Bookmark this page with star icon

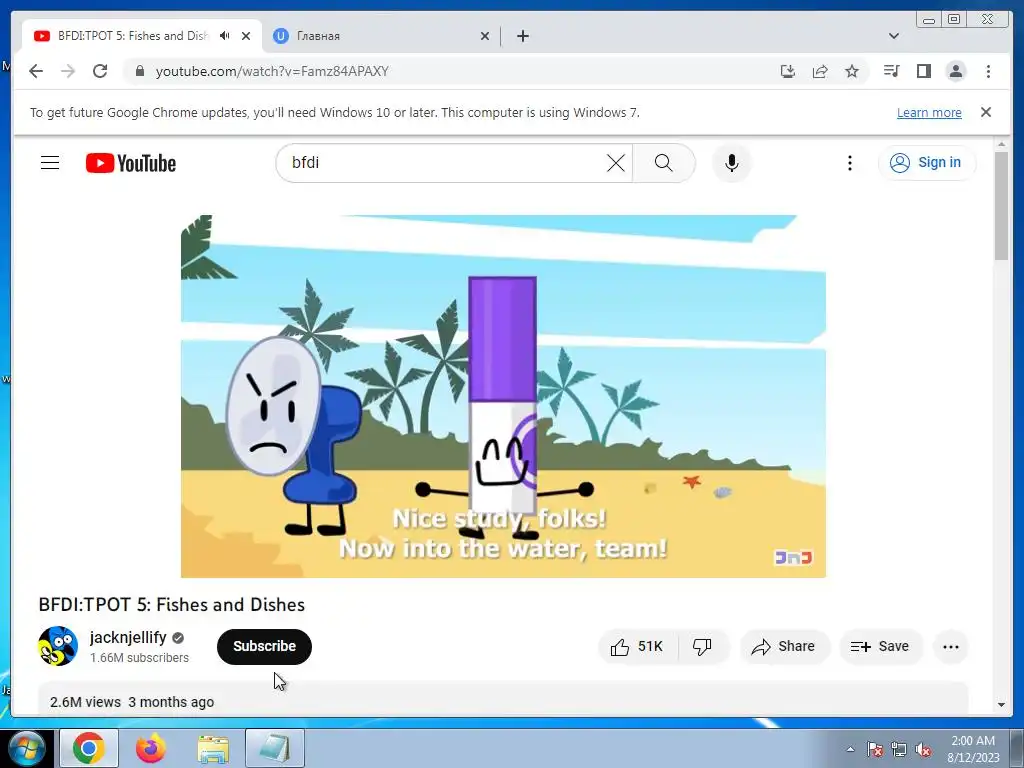click(x=852, y=71)
